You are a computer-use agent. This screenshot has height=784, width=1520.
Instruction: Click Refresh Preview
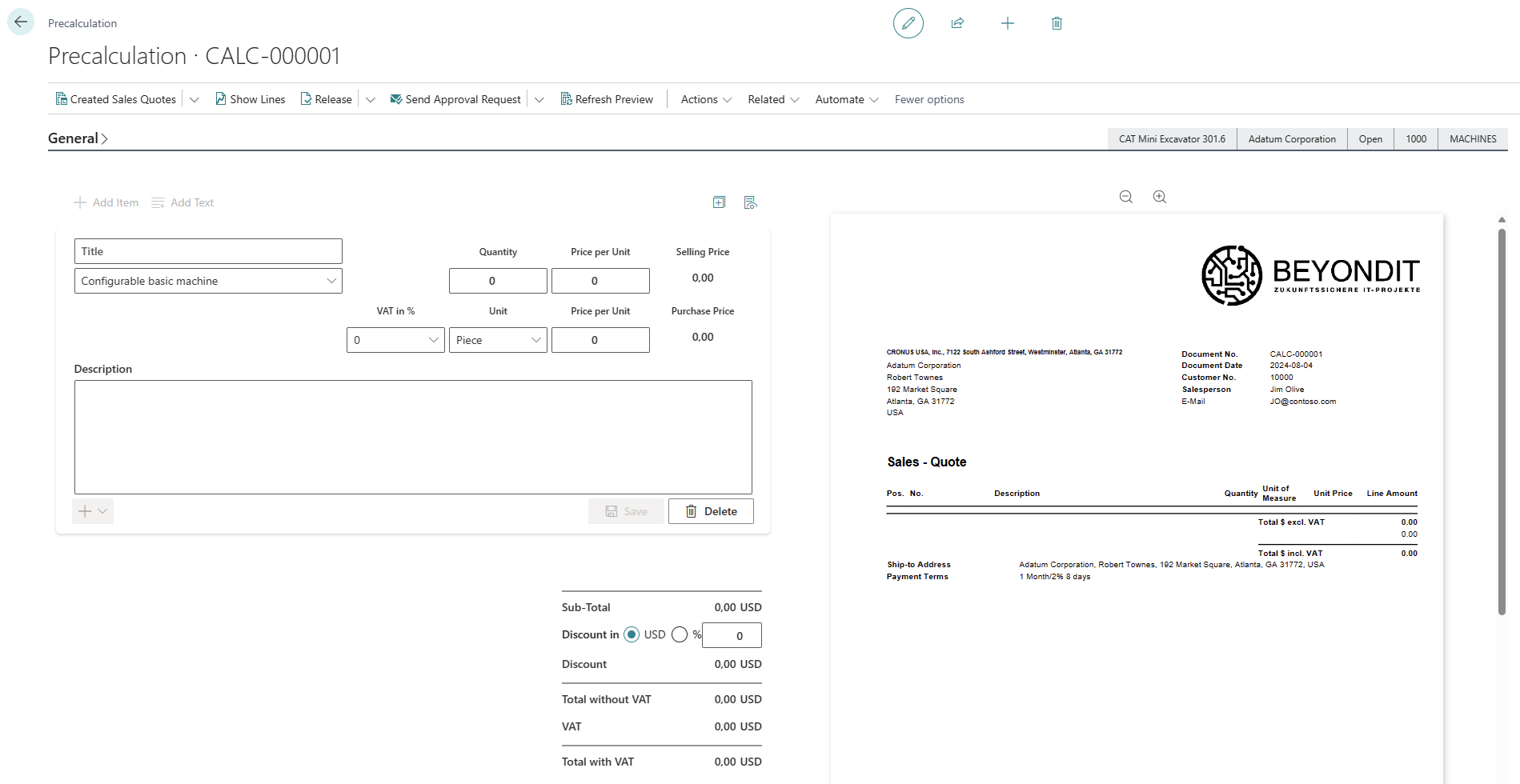607,99
